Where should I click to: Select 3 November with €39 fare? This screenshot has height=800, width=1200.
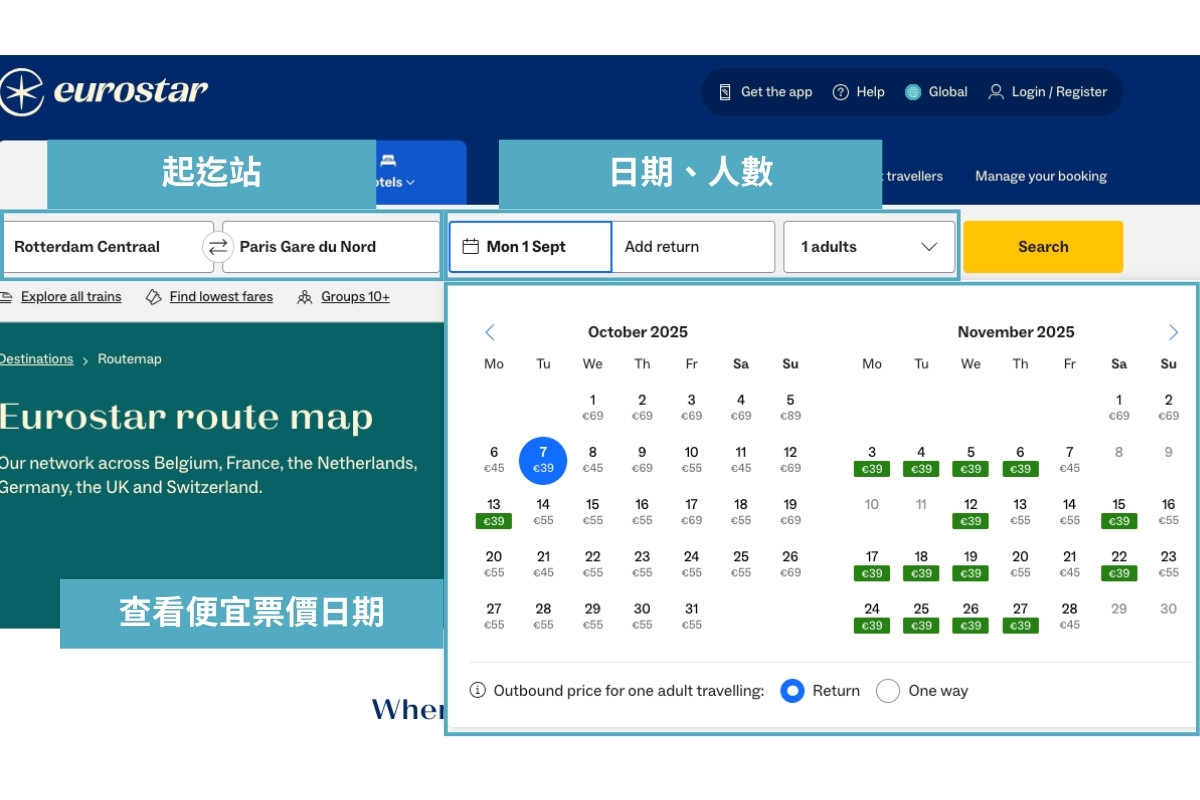tap(872, 460)
